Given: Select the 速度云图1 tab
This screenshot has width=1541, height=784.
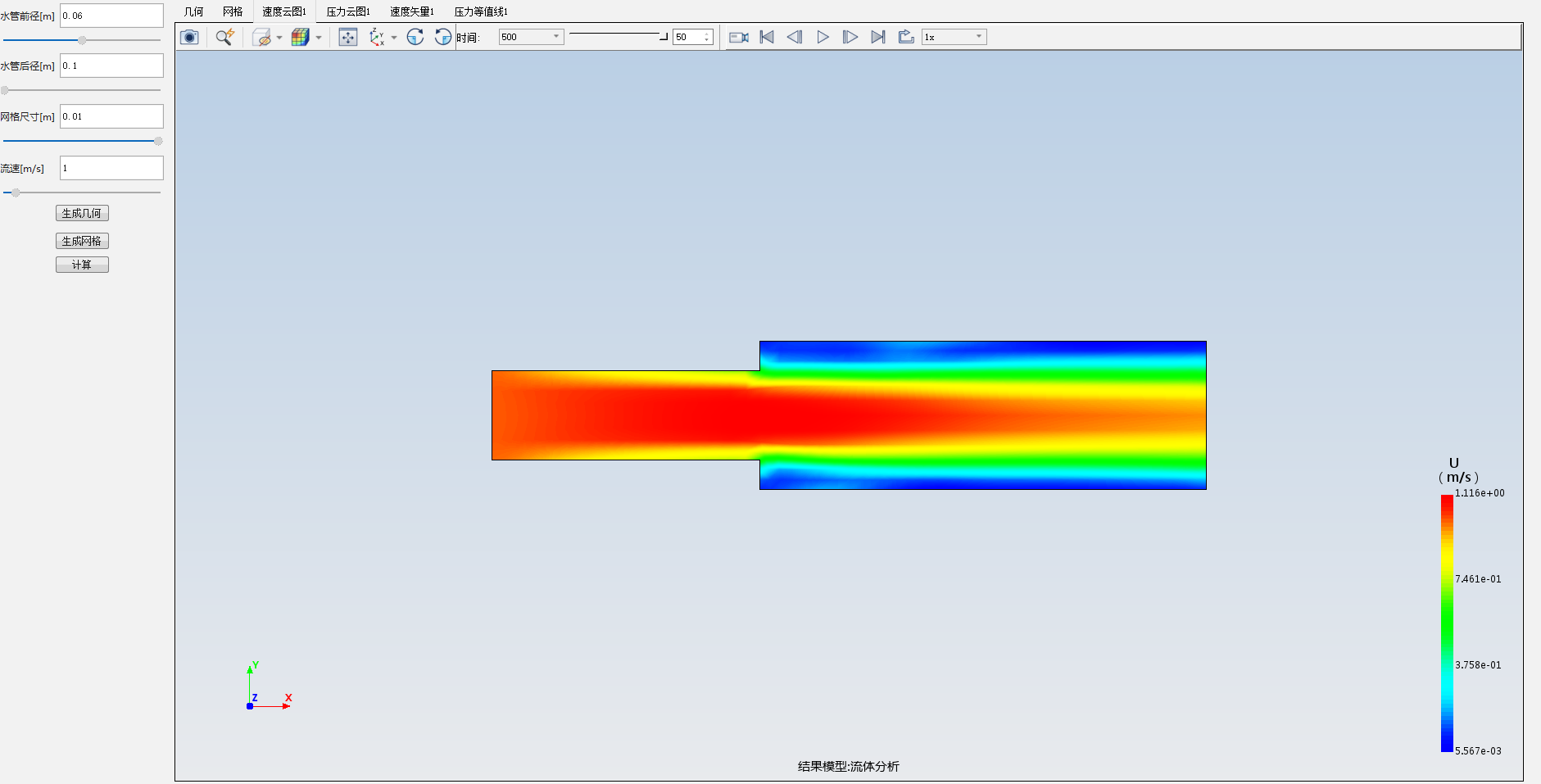Looking at the screenshot, I should 284,11.
